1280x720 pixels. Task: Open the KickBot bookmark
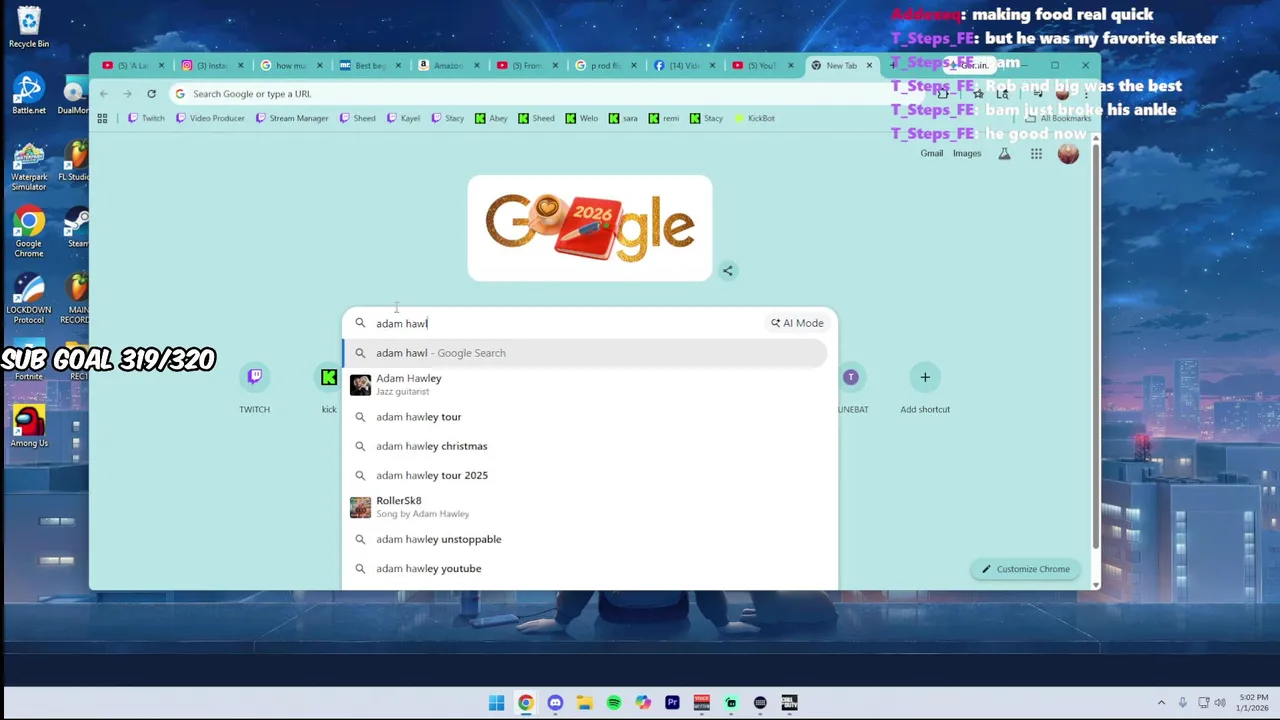click(x=755, y=118)
